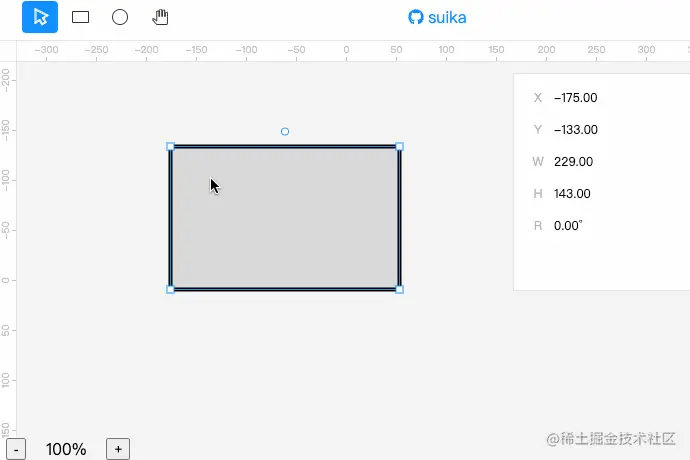The width and height of the screenshot is (690, 460).
Task: Click the Y position field -133.00
Action: pyautogui.click(x=576, y=130)
